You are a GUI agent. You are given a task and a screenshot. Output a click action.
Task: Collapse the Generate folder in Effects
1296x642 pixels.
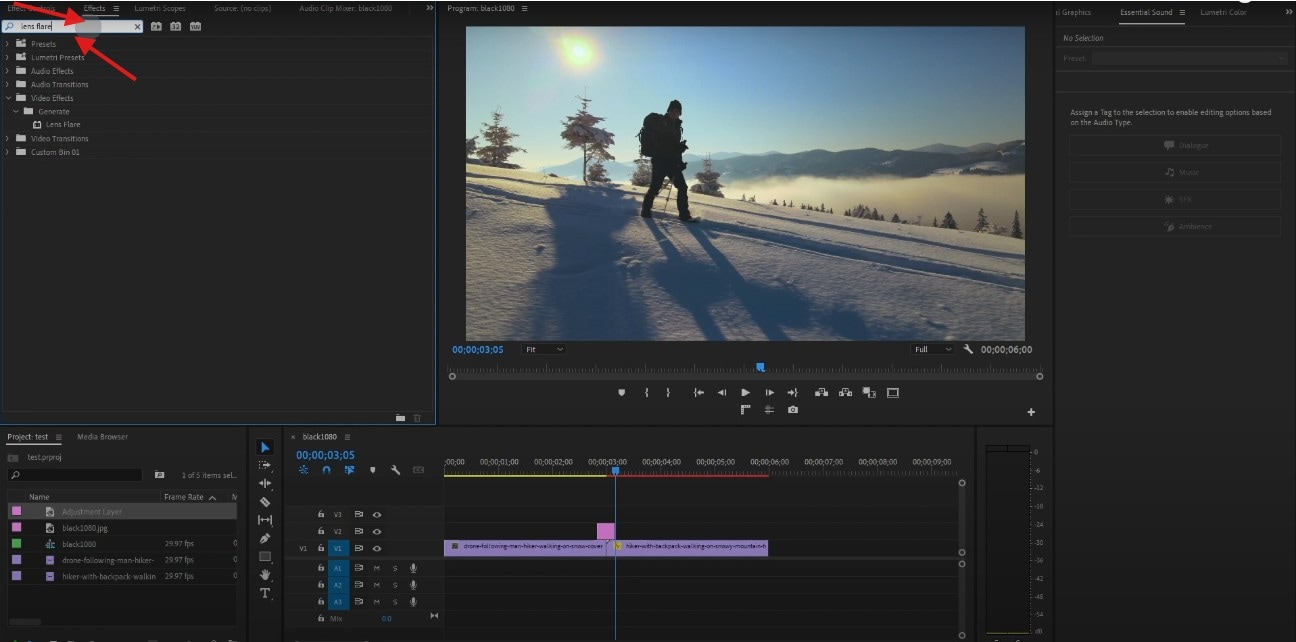tap(15, 111)
